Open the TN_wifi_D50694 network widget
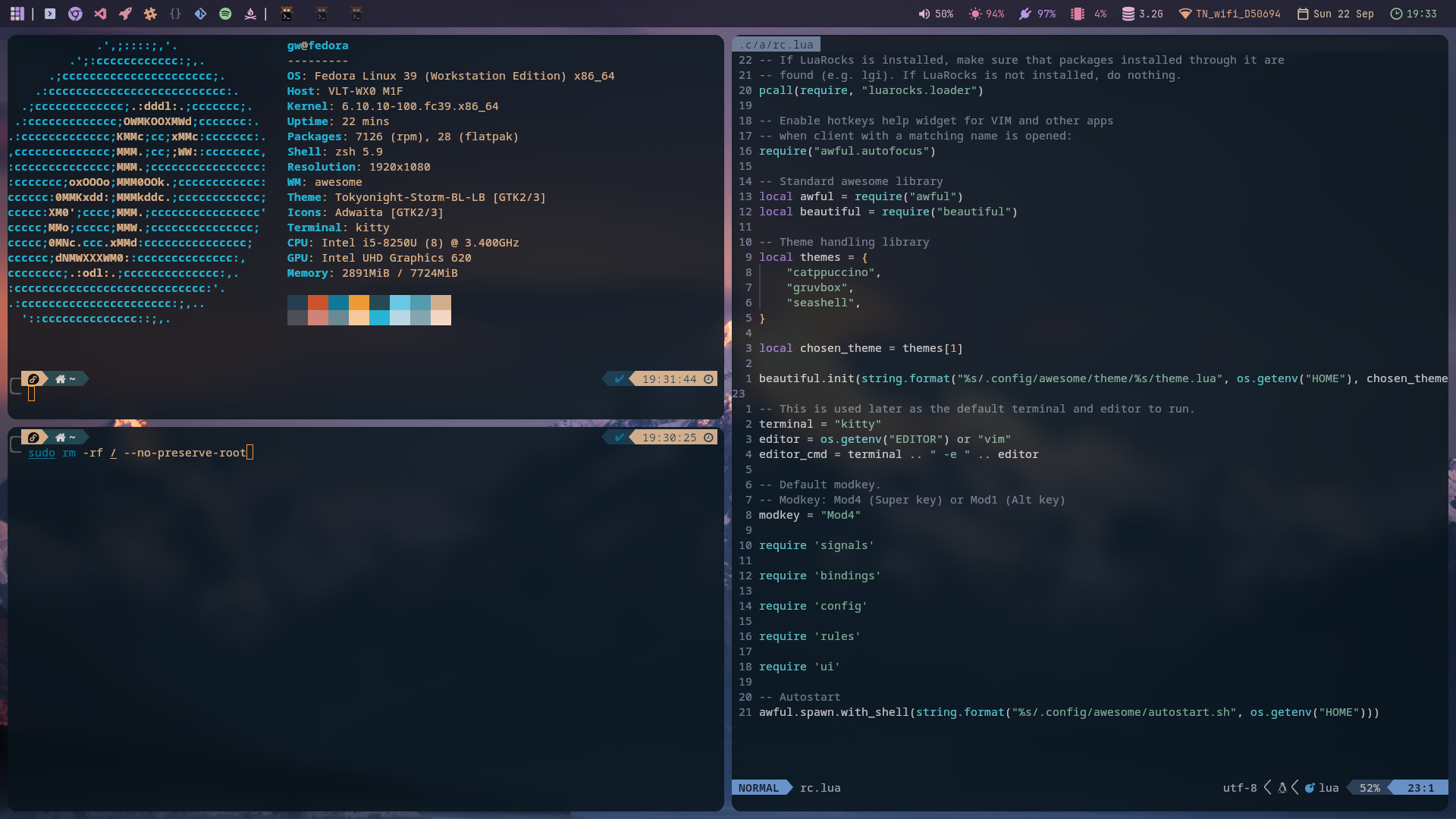 (1229, 14)
